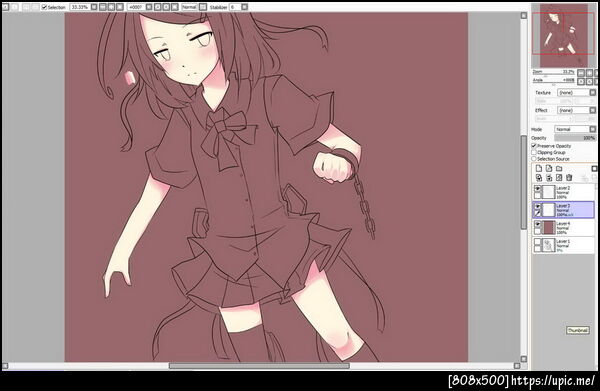Click the Layer 3 thumbnail
The width and height of the screenshot is (600, 391).
coord(549,210)
